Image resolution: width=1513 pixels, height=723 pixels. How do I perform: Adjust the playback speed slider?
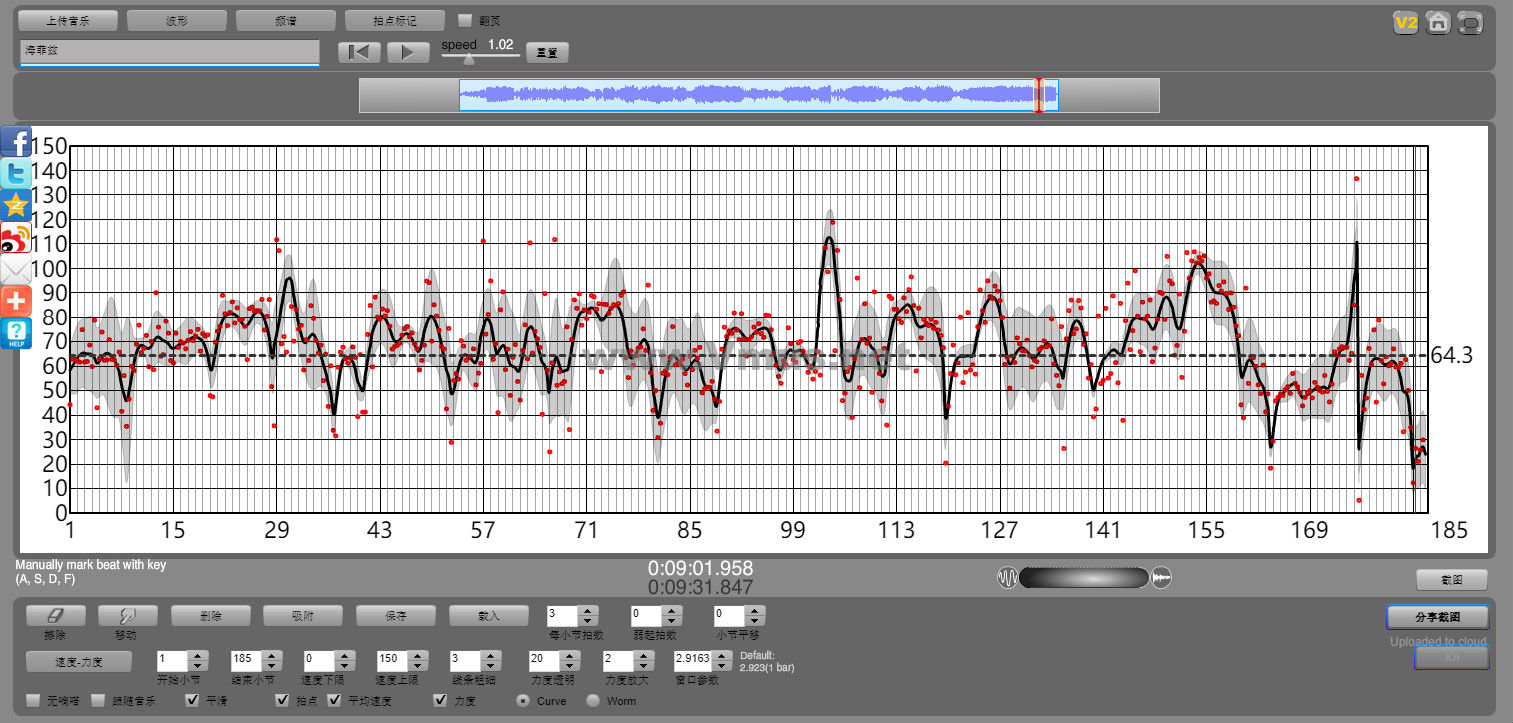(469, 59)
